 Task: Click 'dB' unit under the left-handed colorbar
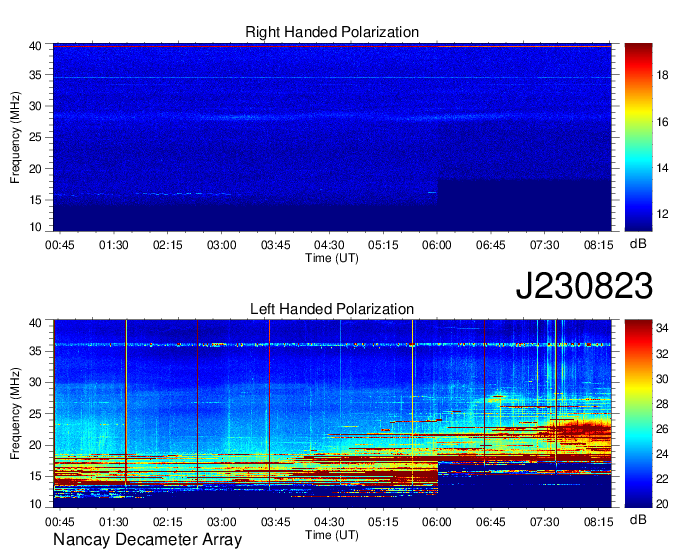[638, 519]
